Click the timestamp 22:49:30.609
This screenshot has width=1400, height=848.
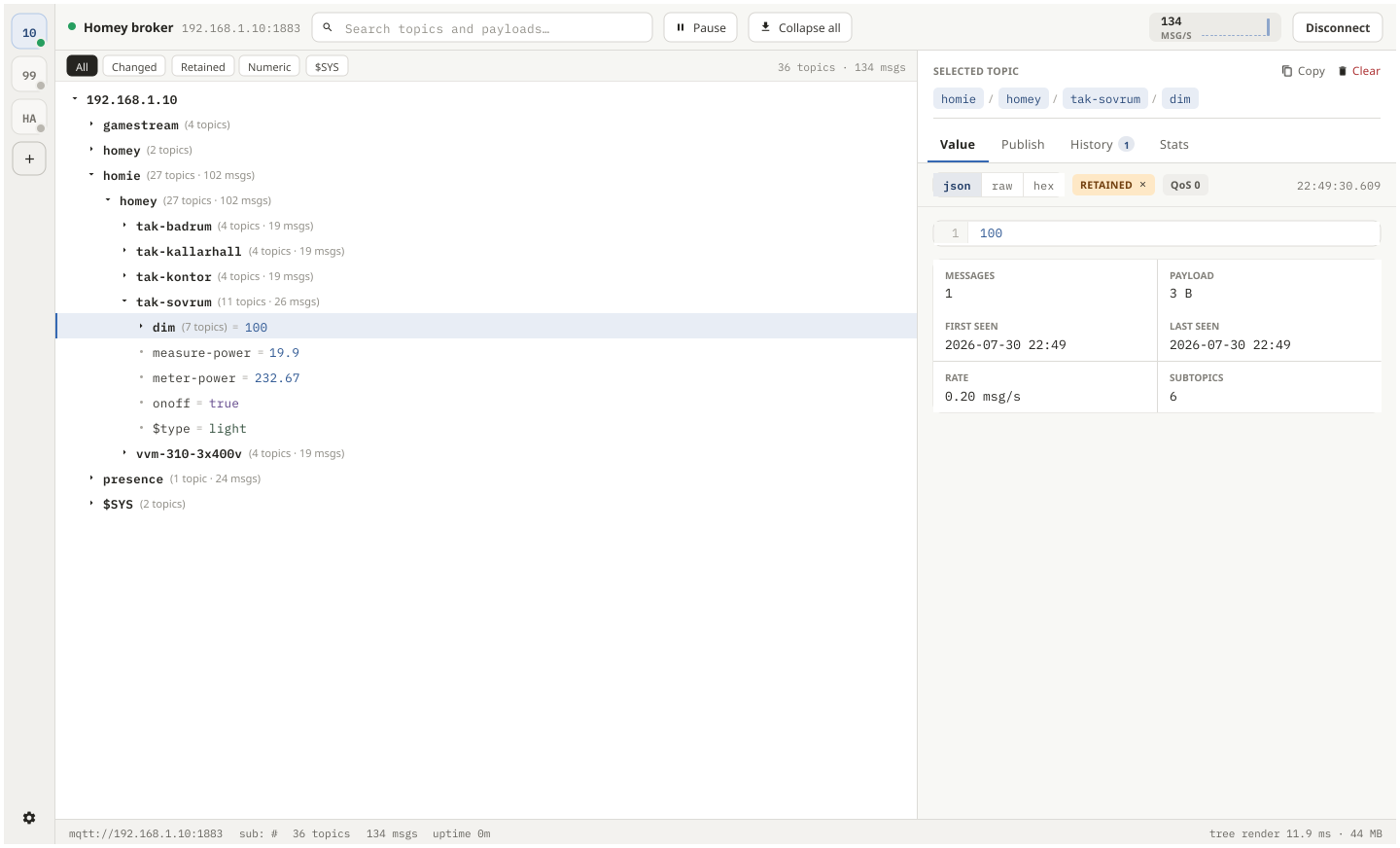tap(1338, 186)
